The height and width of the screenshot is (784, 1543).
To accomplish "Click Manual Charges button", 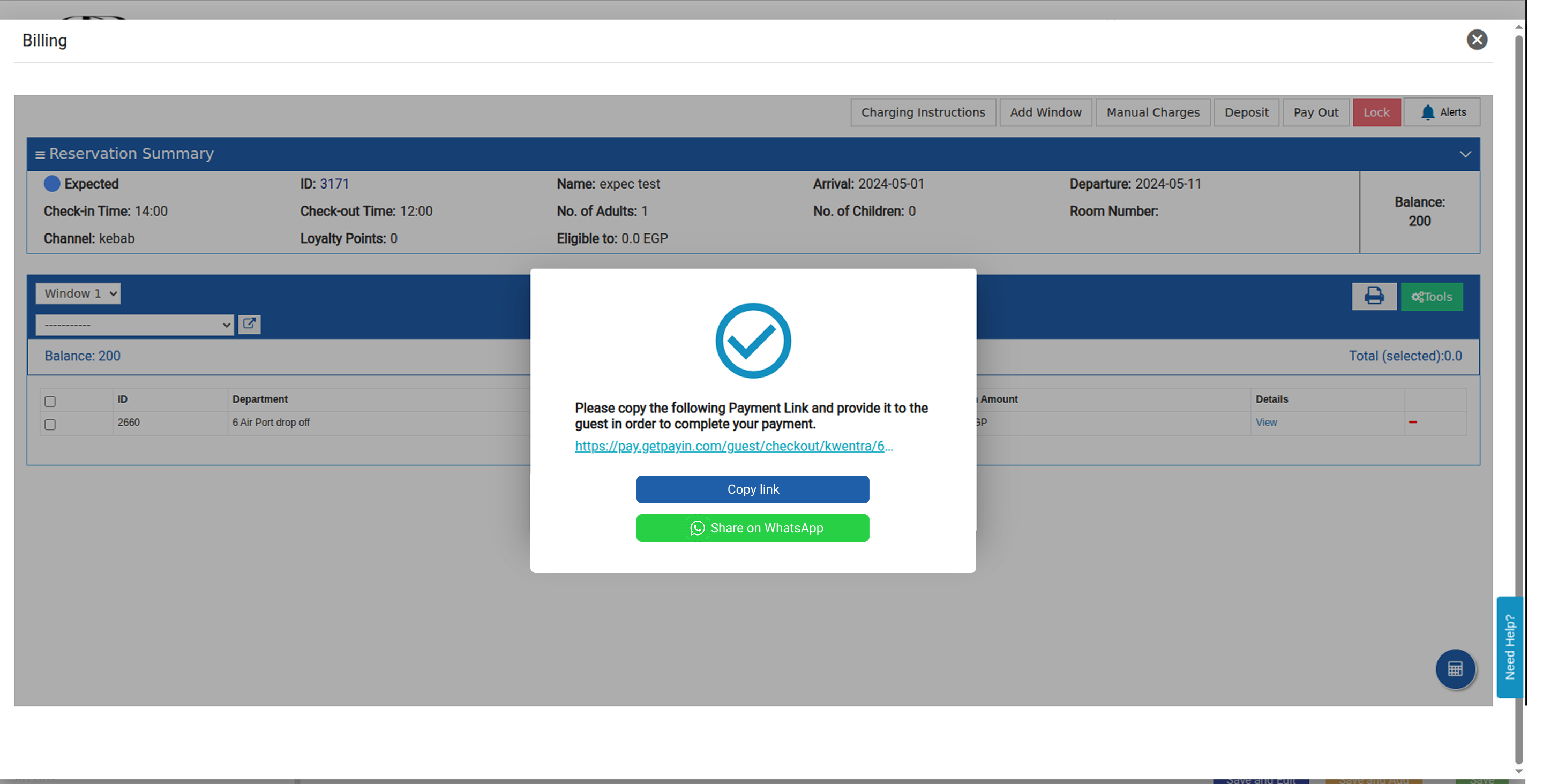I will [1152, 112].
